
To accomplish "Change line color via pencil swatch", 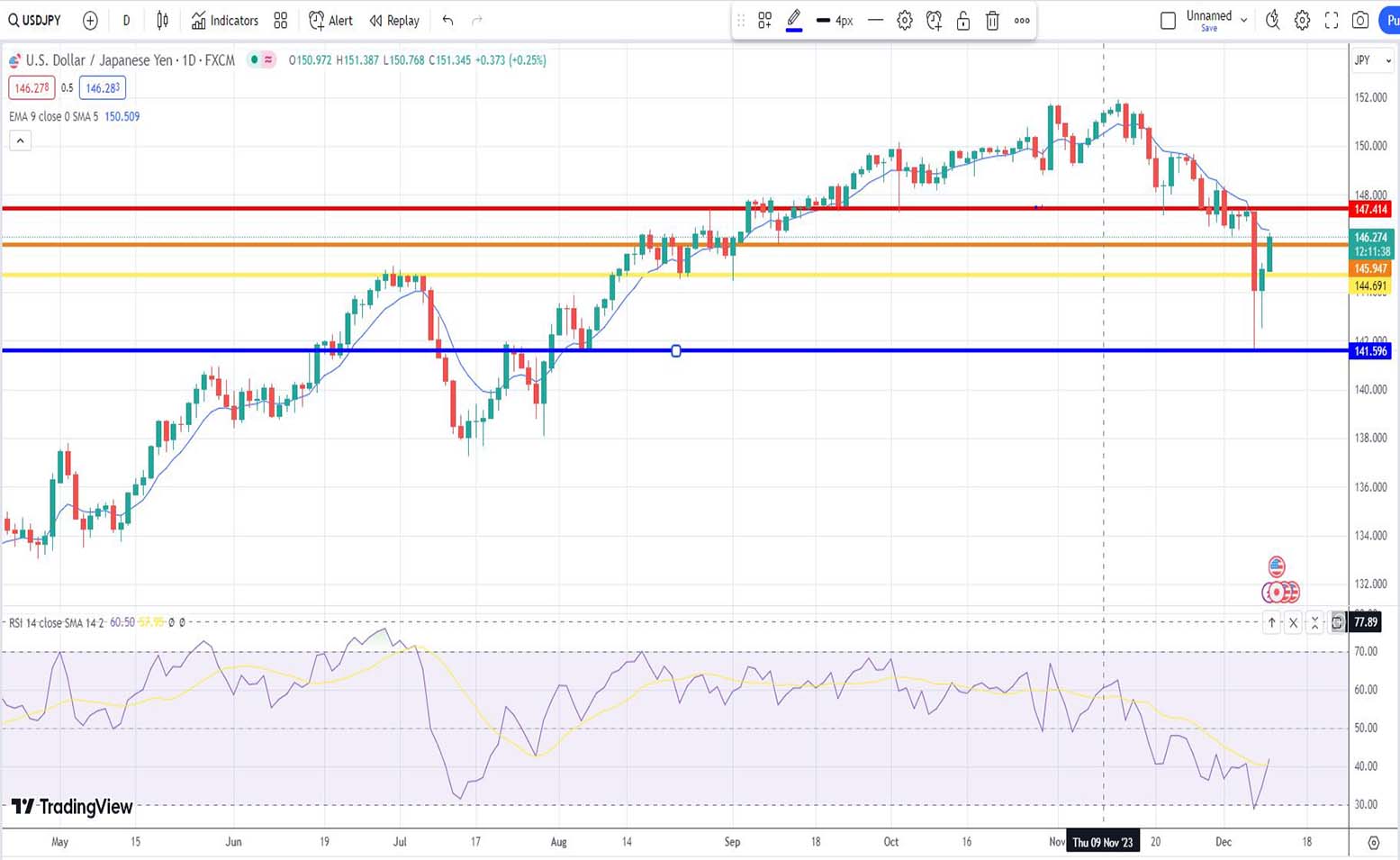I will [x=794, y=21].
